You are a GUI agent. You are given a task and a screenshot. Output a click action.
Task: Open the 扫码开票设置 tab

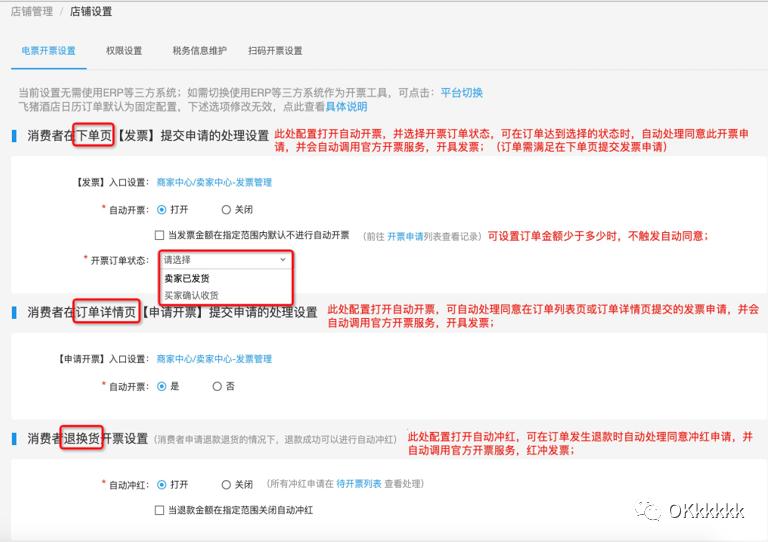click(275, 51)
